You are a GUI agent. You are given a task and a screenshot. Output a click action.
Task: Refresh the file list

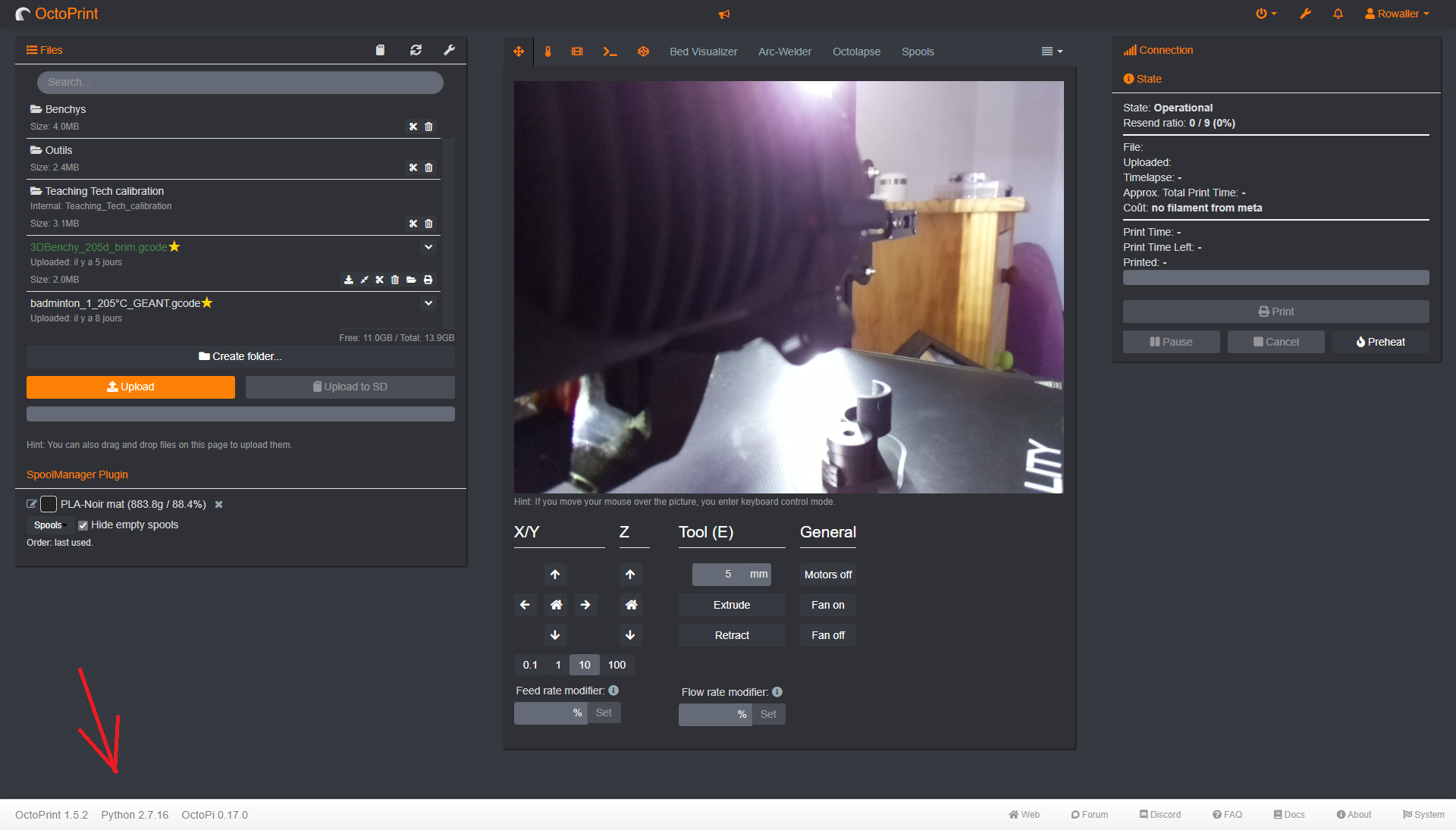416,50
